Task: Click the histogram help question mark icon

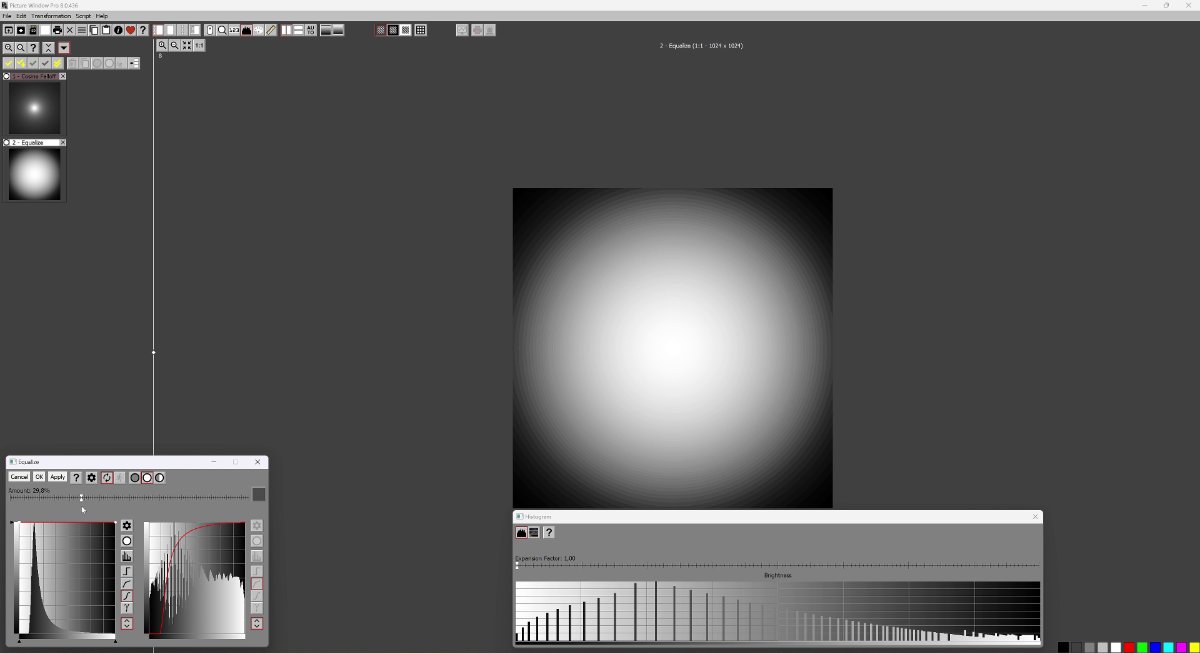Action: pyautogui.click(x=548, y=533)
